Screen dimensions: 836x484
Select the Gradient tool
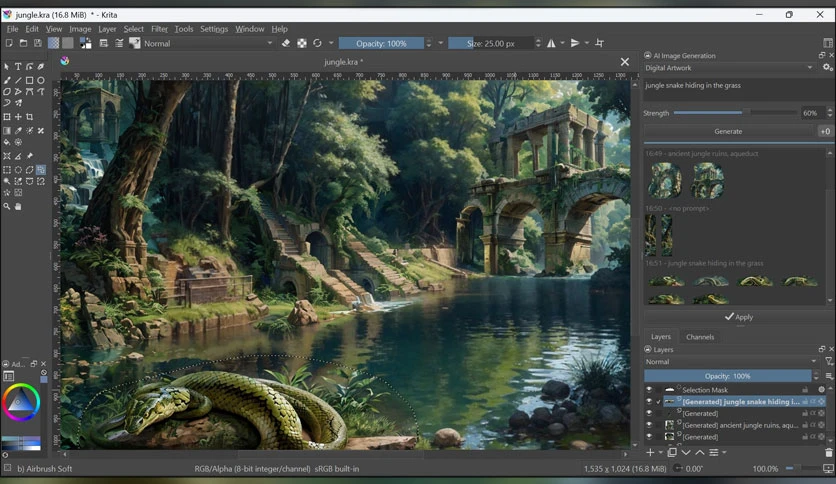[7, 130]
